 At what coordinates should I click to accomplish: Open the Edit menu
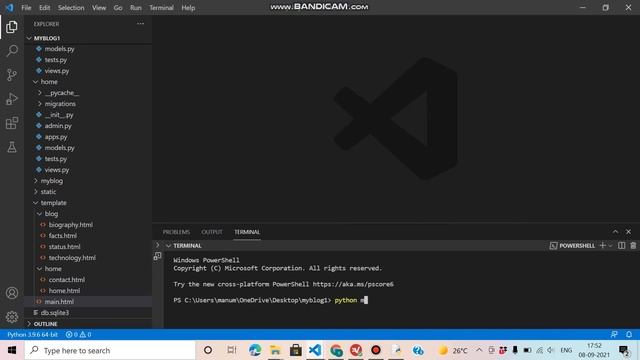pyautogui.click(x=44, y=8)
